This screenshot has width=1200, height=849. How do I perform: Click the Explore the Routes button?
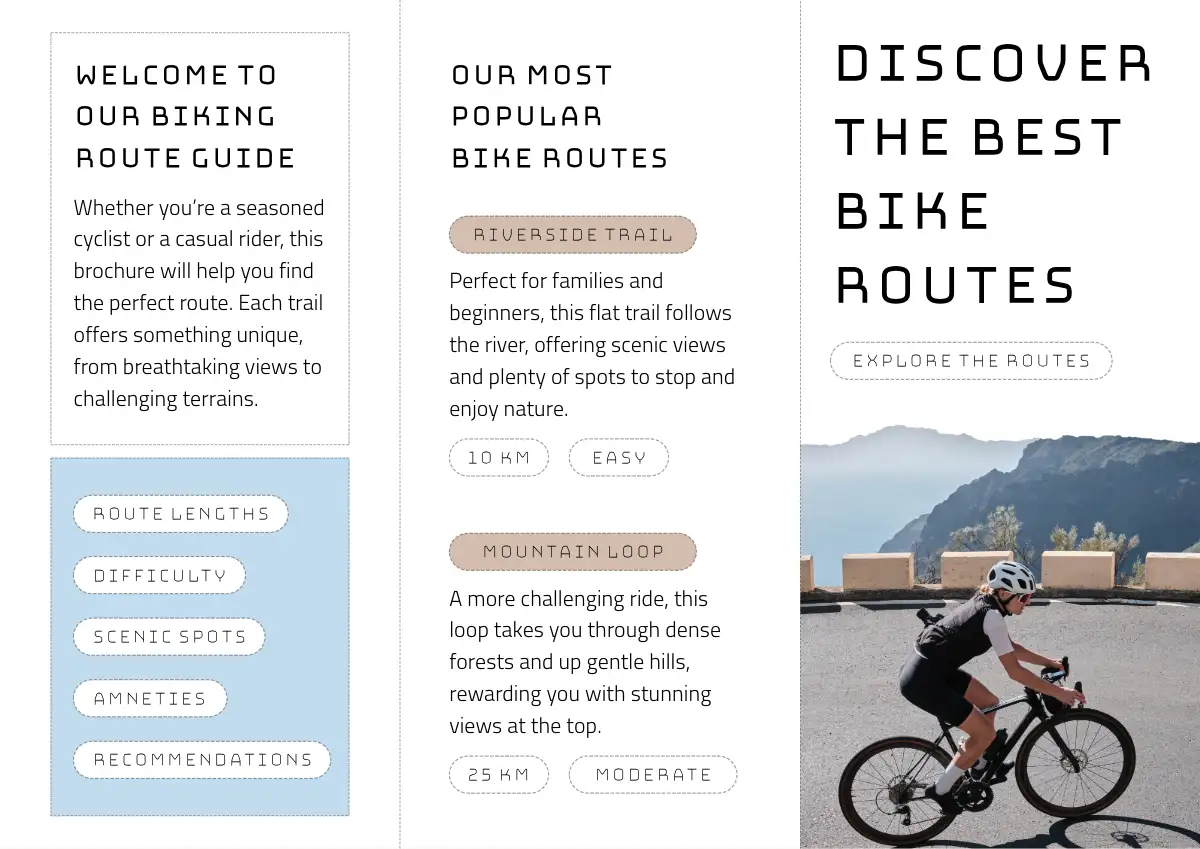tap(971, 361)
